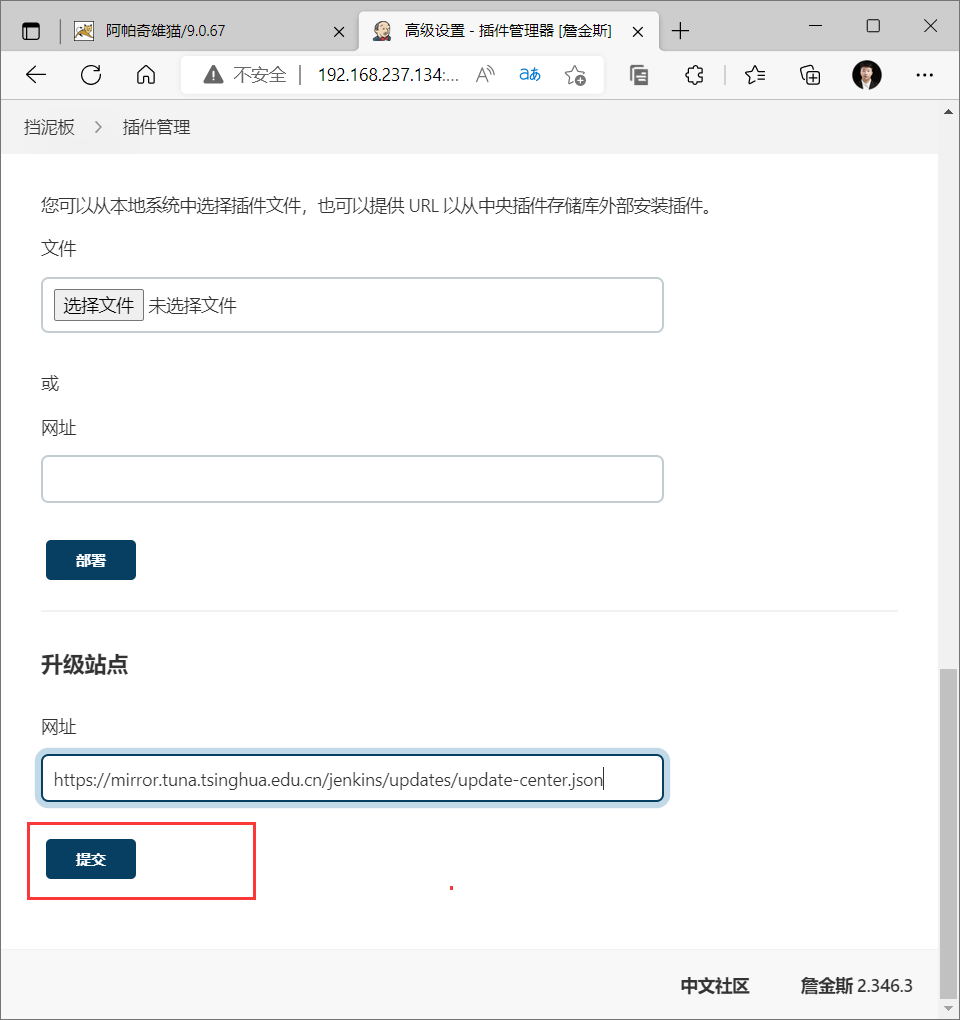Open the tab actions menu icon
This screenshot has width=960, height=1020.
point(31,31)
